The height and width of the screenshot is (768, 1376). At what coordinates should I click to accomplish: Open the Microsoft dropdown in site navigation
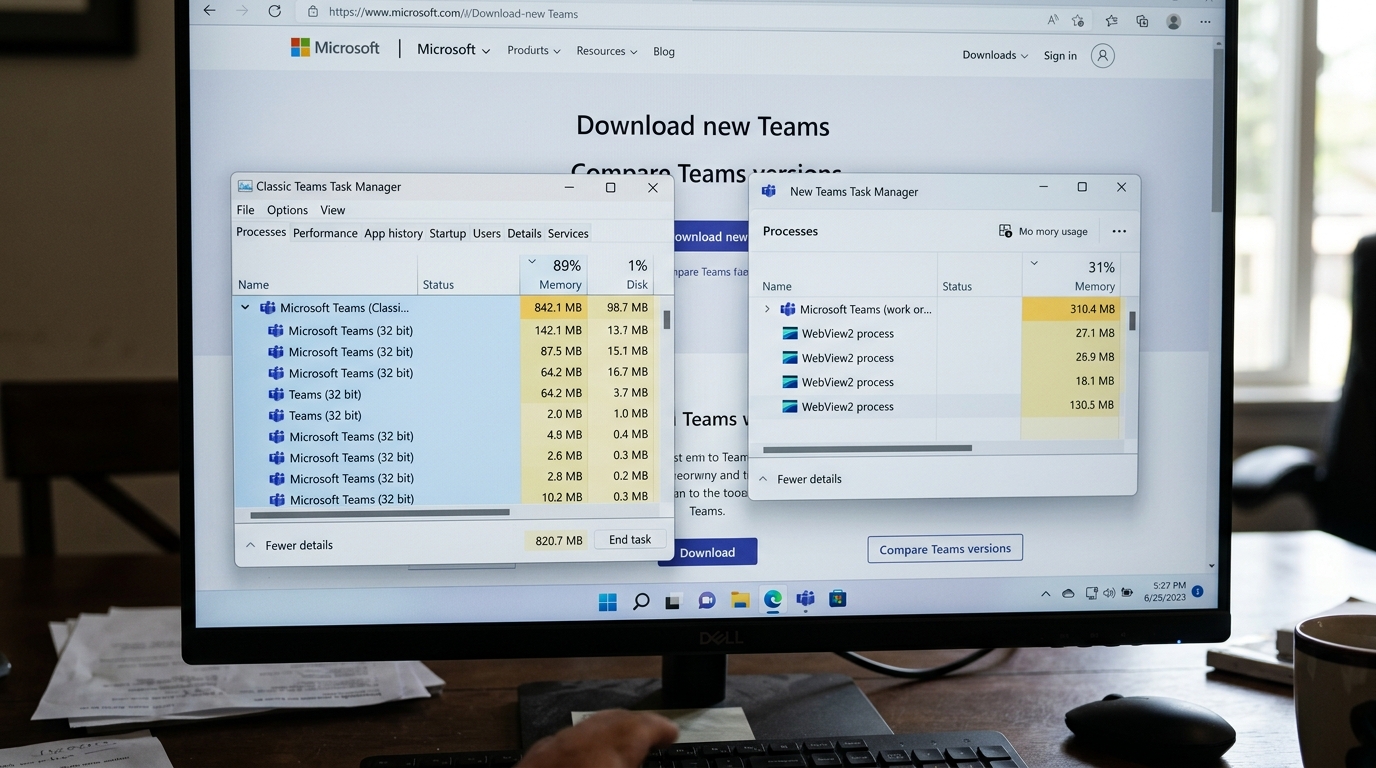453,49
